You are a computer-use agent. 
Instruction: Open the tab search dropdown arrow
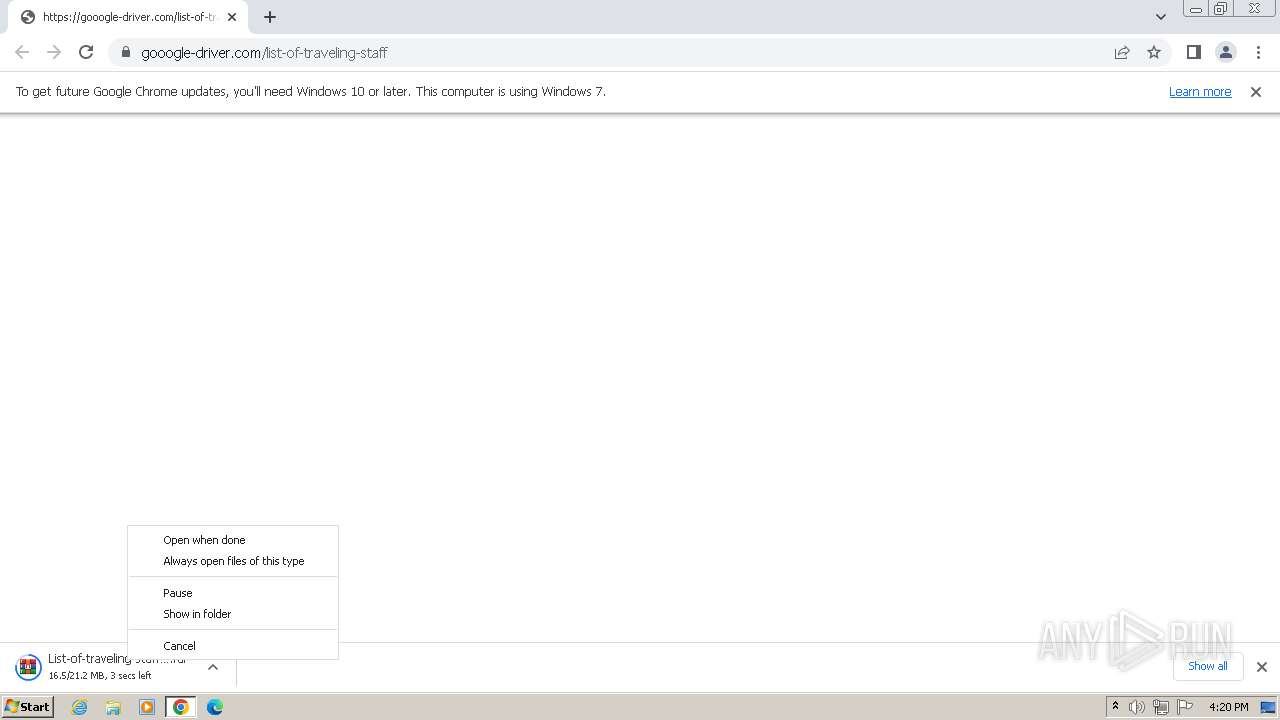coord(1160,17)
